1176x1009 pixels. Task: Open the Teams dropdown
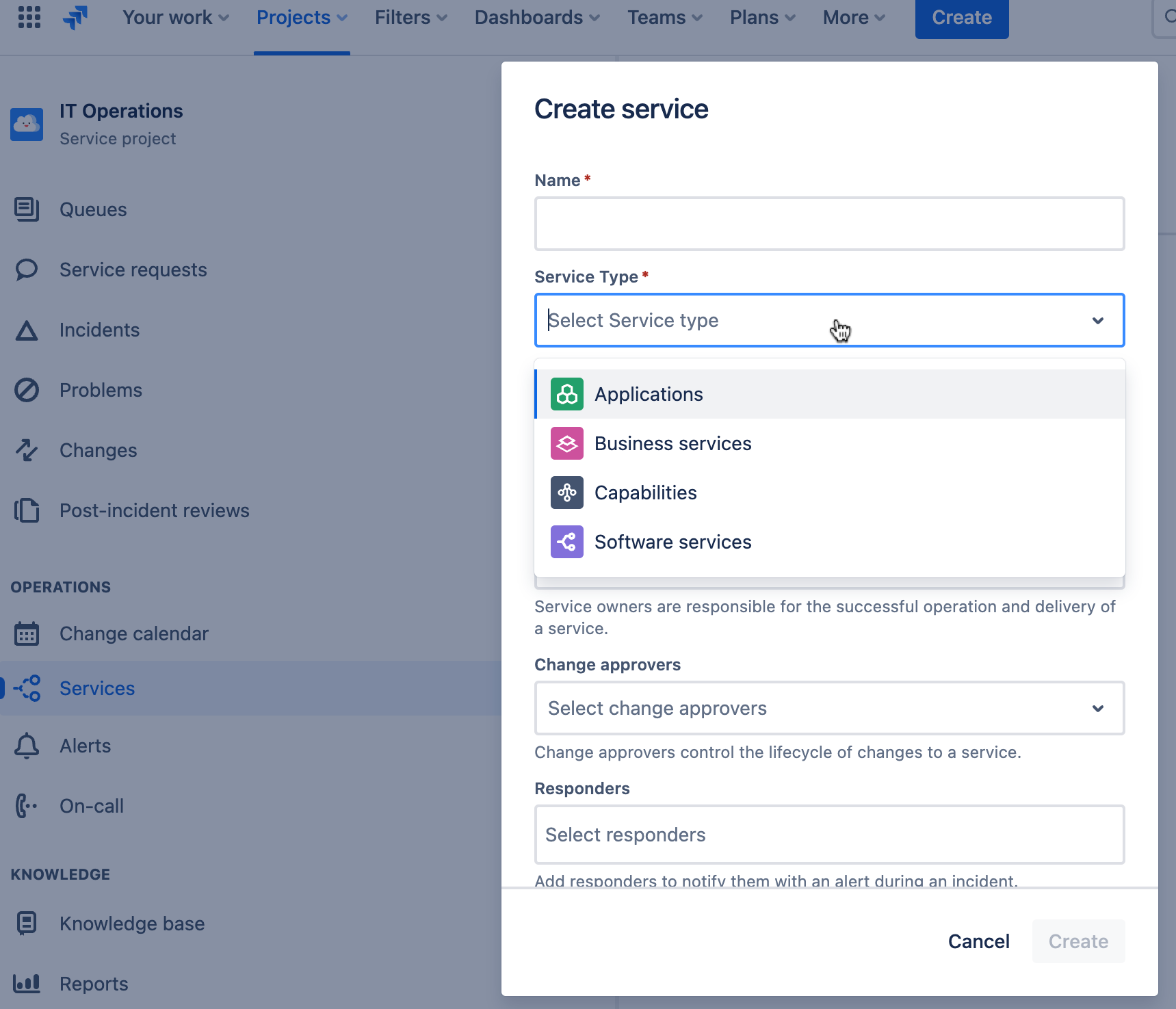click(x=665, y=17)
